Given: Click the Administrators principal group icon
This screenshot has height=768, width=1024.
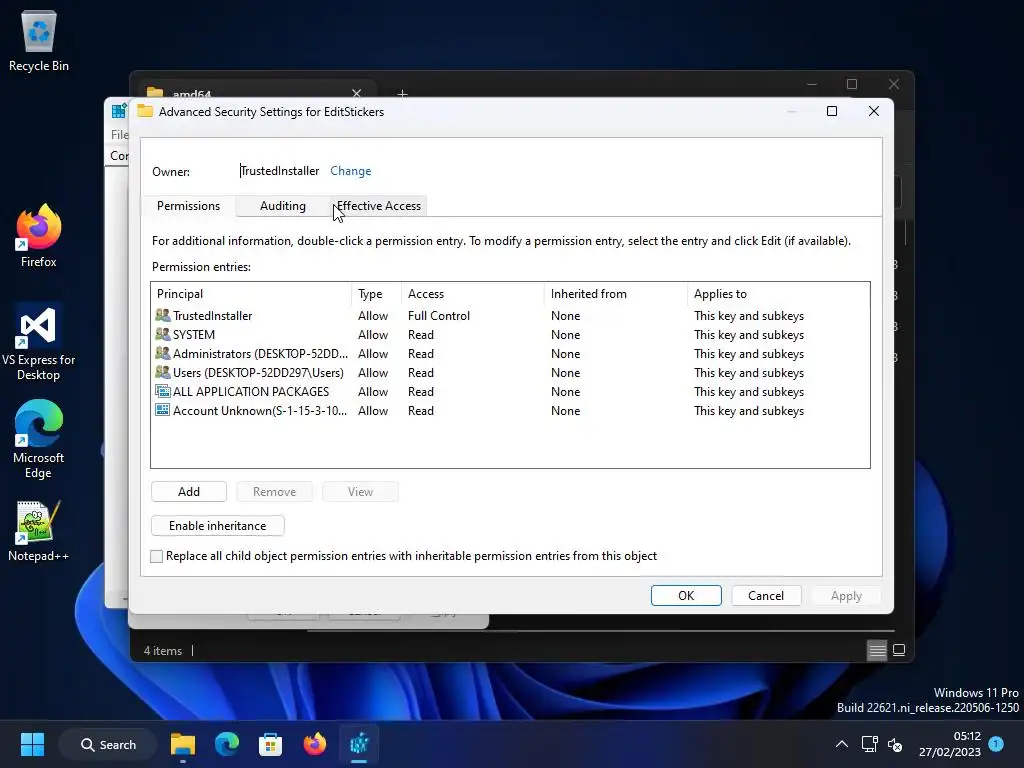Looking at the screenshot, I should (163, 353).
